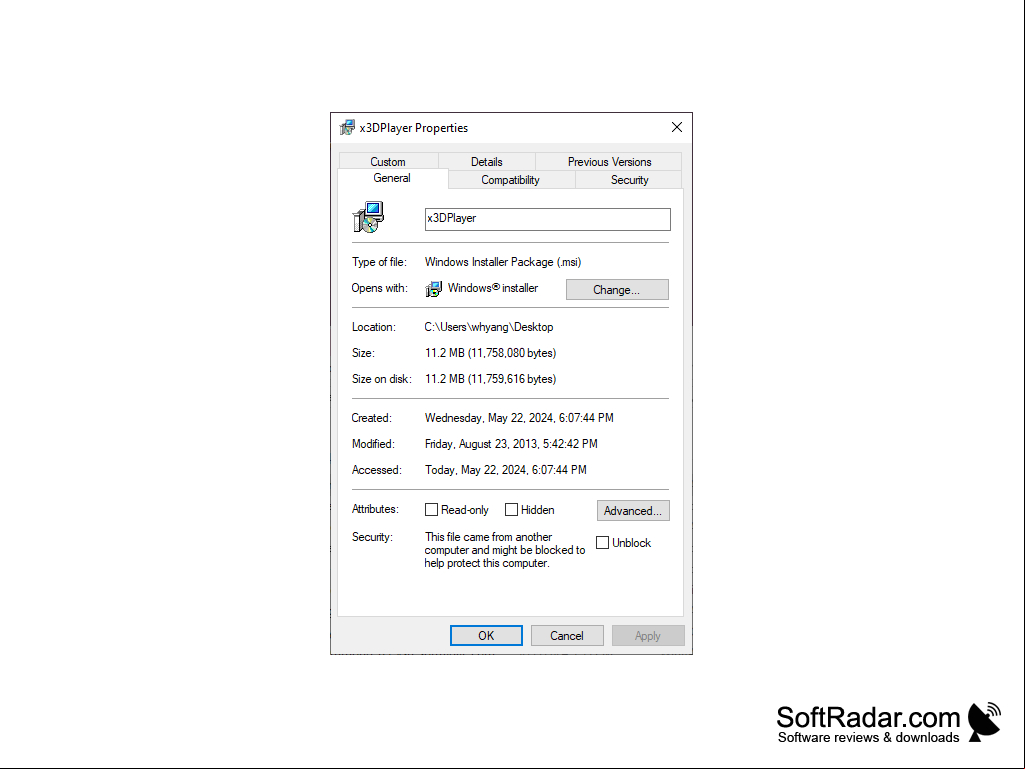
Task: Select the C:\Users\whyang\Desktop location text
Action: 489,327
